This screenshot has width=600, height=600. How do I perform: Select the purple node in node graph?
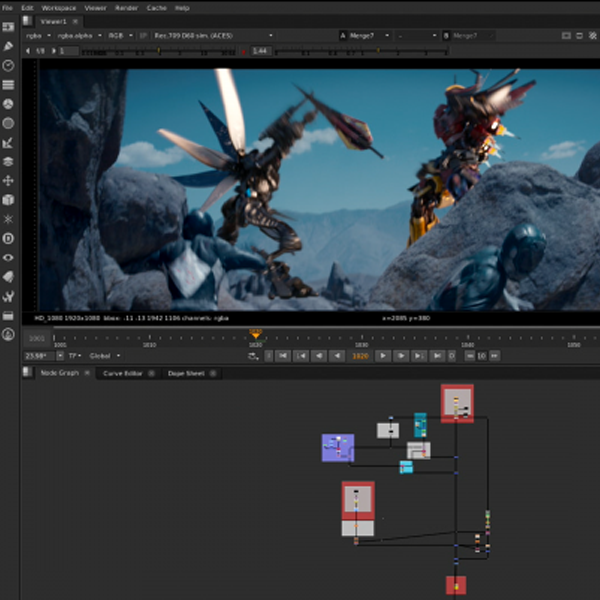(x=337, y=447)
